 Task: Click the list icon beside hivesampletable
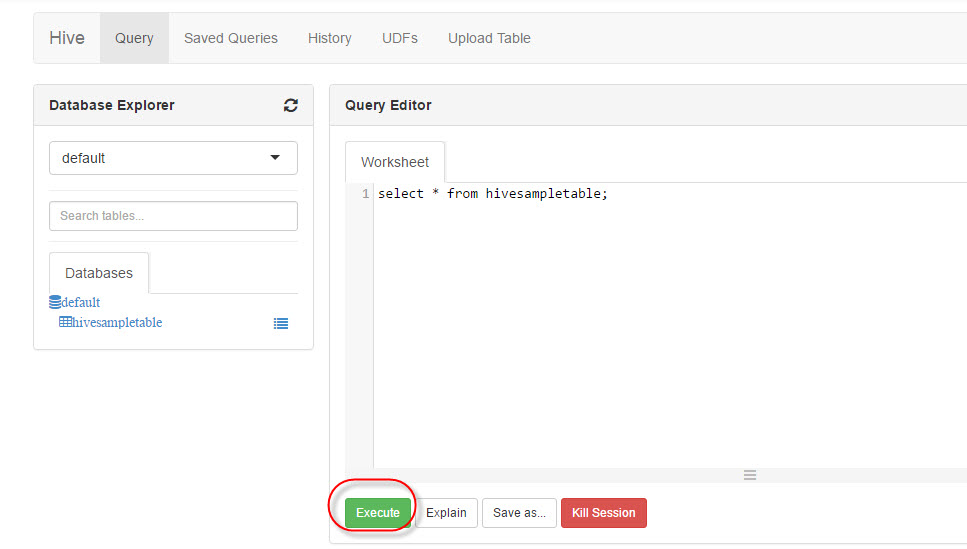[x=281, y=323]
